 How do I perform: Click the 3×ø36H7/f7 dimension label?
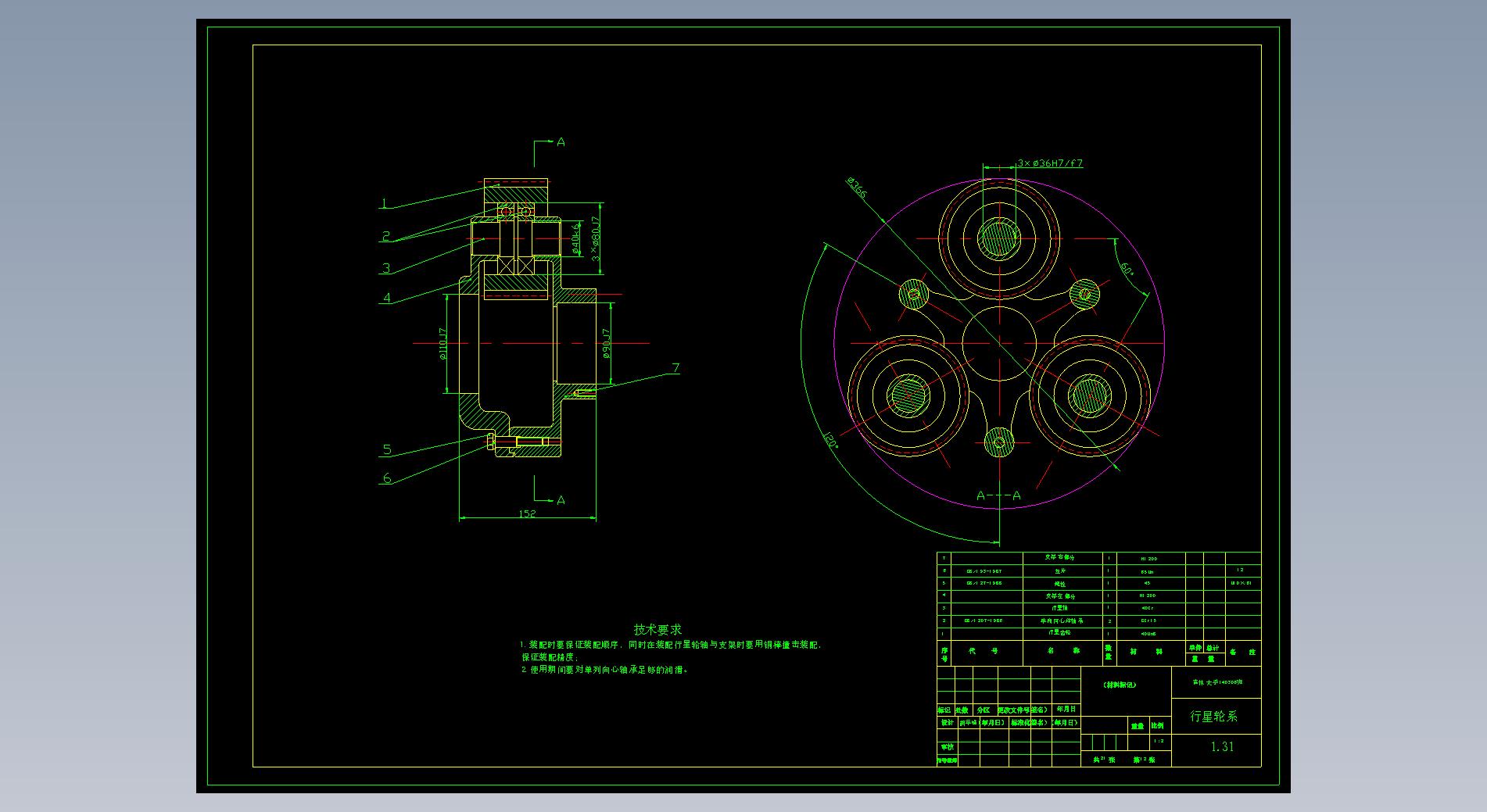coord(1050,163)
